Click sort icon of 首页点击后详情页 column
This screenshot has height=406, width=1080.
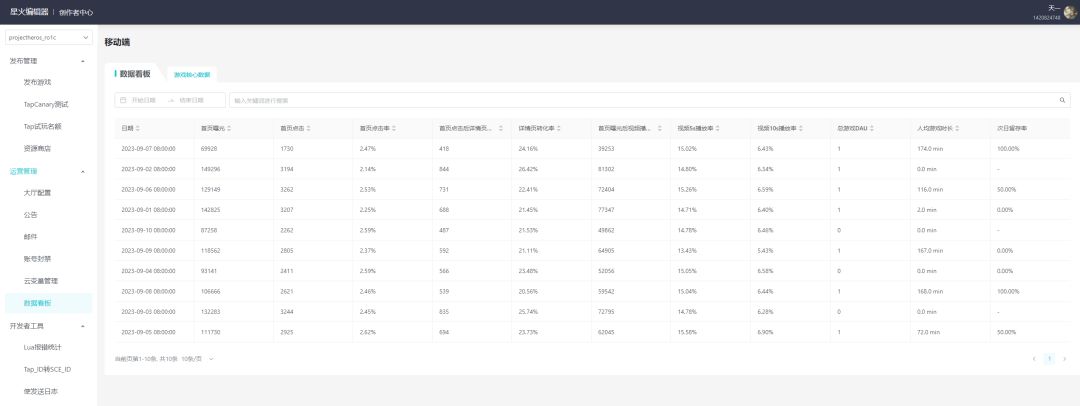(501, 128)
